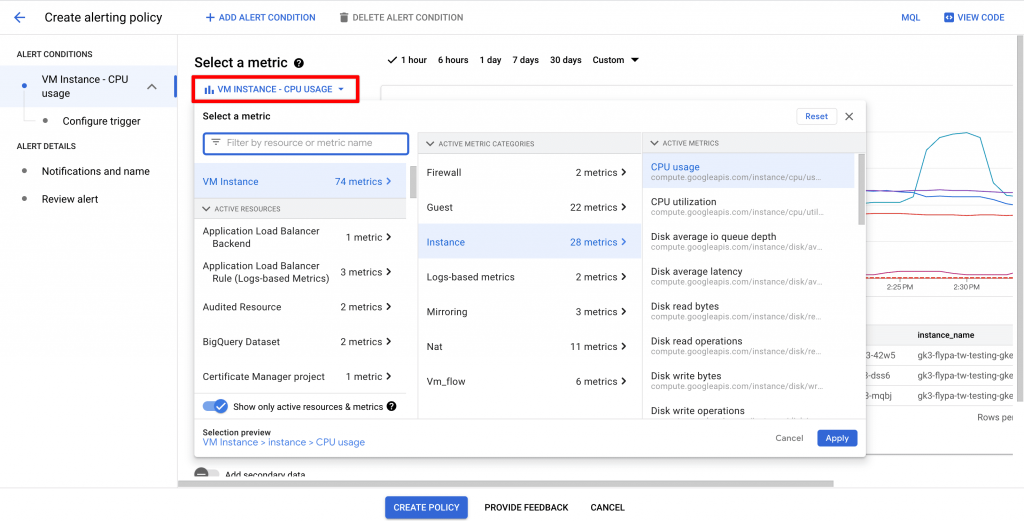Toggle Add secondary data switch
1024x521 pixels.
click(206, 475)
